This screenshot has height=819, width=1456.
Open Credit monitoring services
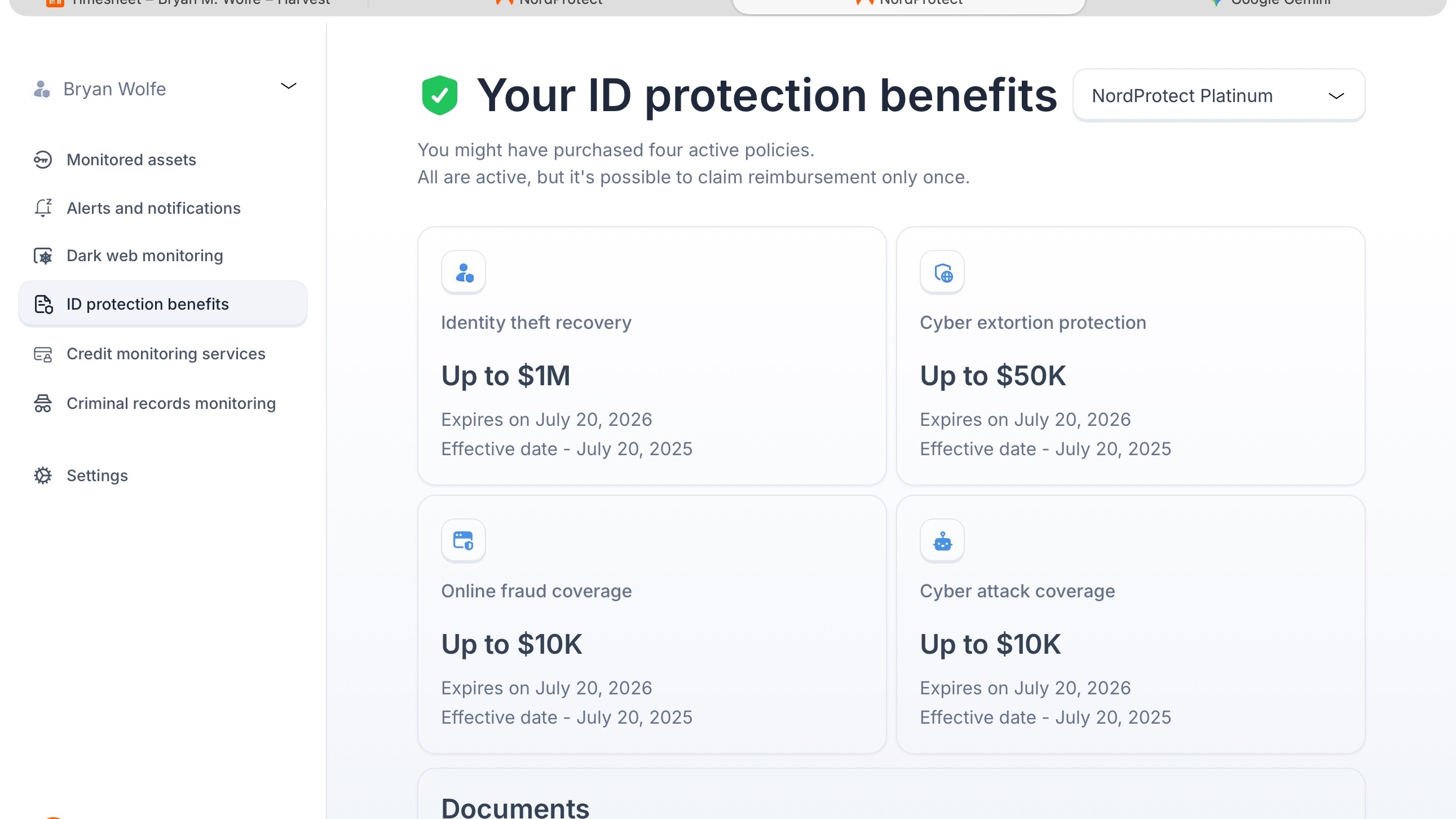point(164,354)
